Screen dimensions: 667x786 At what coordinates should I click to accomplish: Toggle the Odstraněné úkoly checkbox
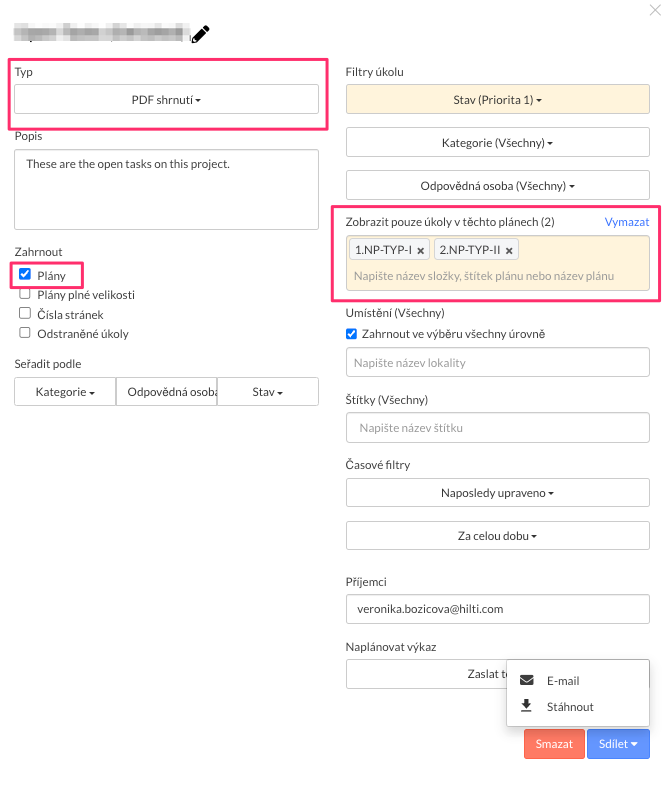25,334
